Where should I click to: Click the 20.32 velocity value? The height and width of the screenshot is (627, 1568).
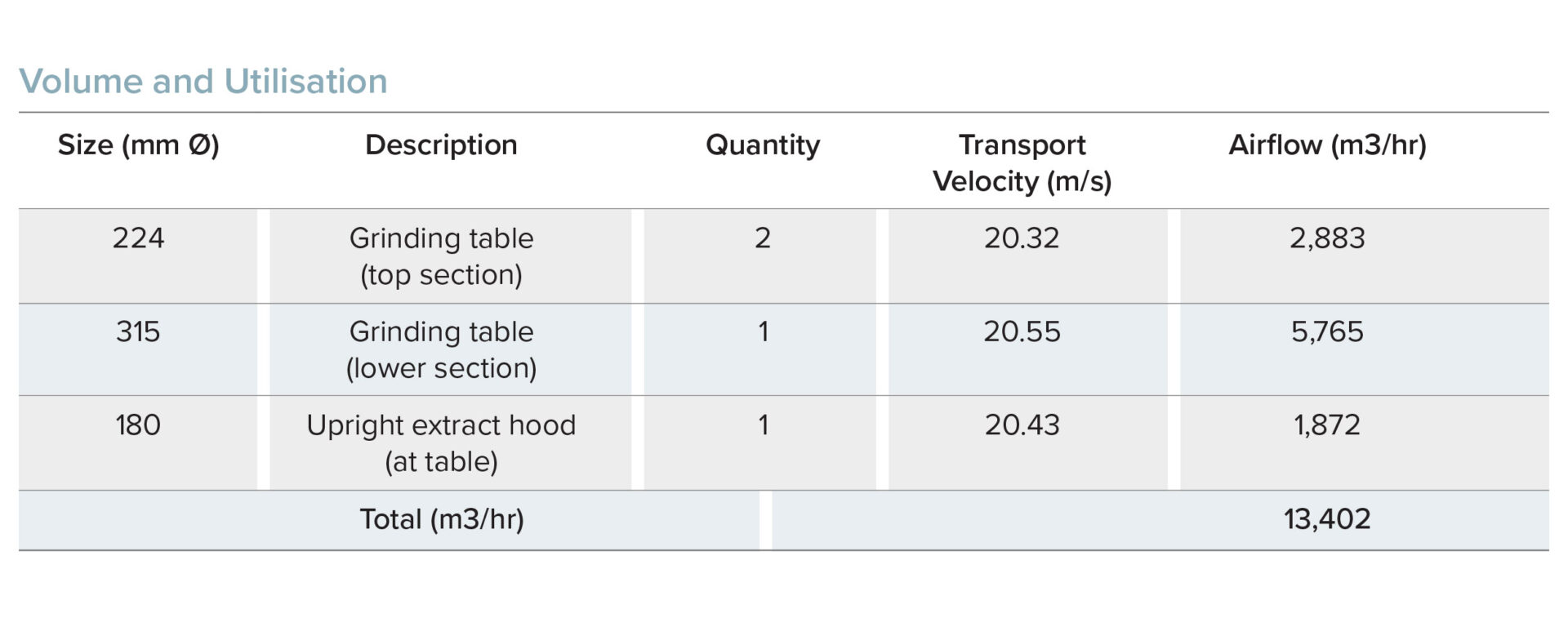pos(1022,238)
